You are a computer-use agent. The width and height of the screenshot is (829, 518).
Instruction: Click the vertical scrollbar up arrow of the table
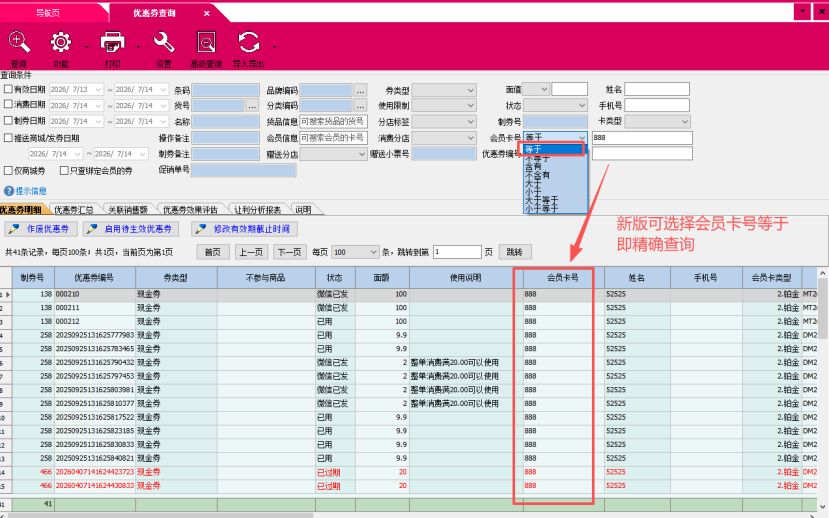pos(822,273)
